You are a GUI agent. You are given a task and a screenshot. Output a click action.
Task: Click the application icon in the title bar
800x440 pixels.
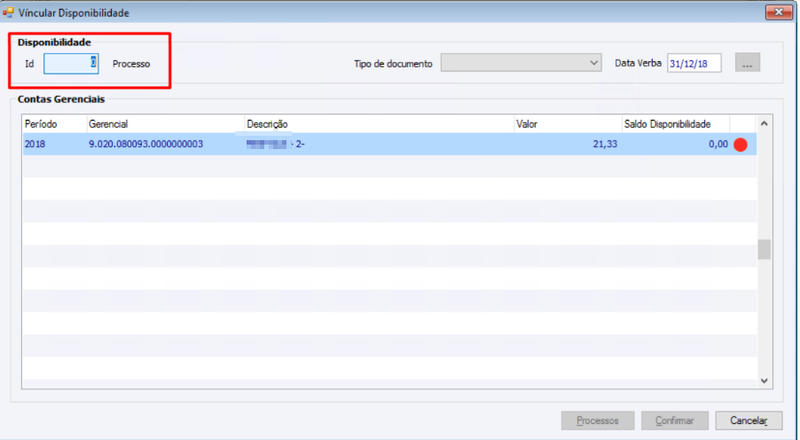[8, 12]
